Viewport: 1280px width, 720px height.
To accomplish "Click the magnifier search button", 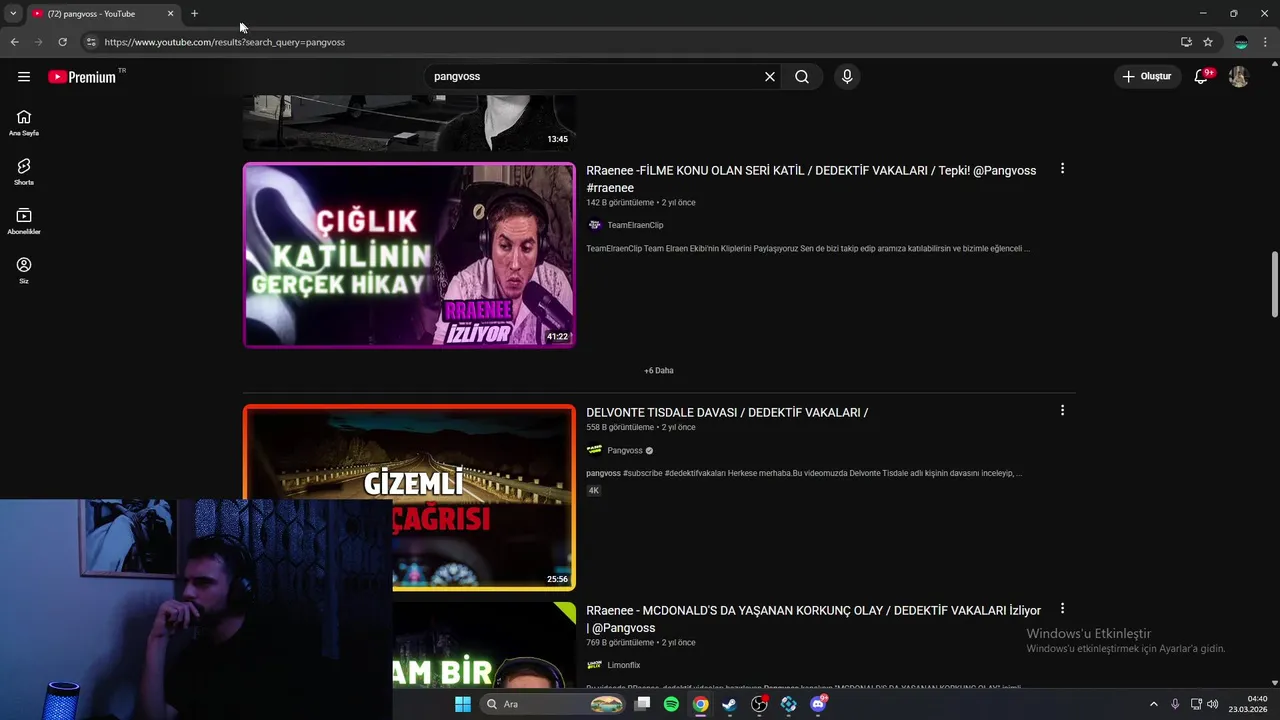I will pos(802,77).
